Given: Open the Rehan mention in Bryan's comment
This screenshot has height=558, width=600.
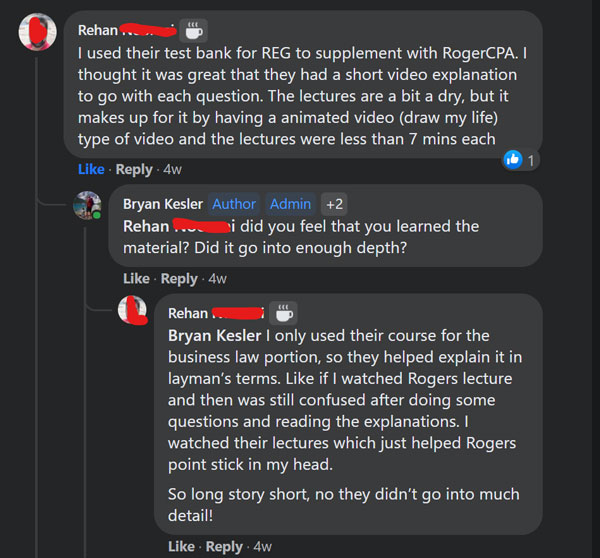Looking at the screenshot, I should 179,226.
